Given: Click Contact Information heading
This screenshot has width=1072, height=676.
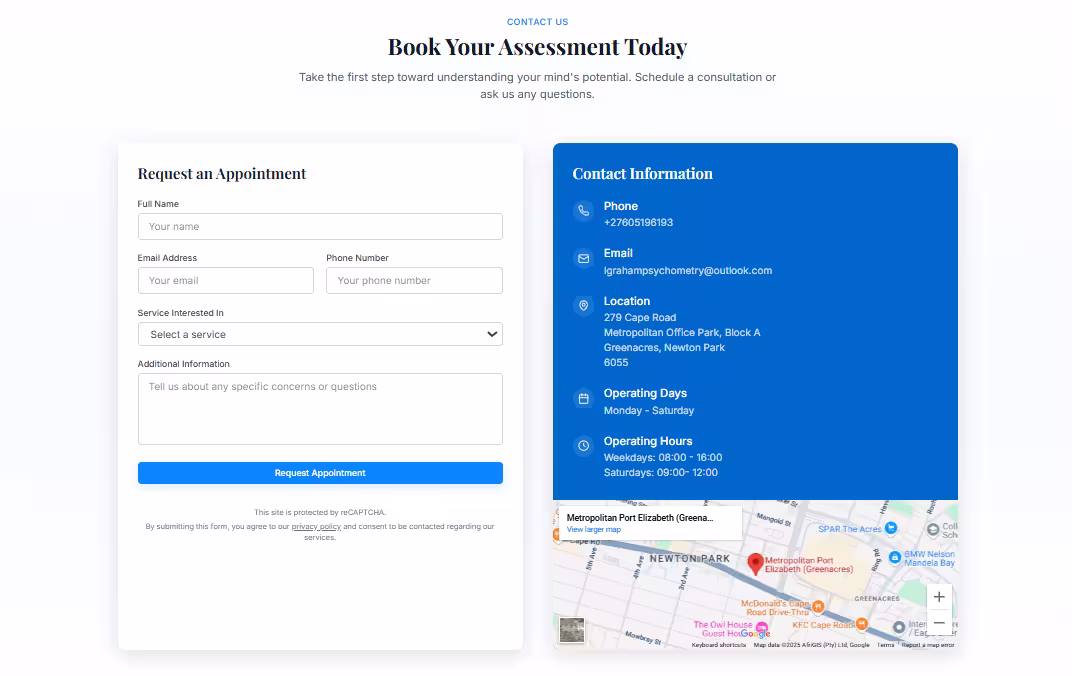Looking at the screenshot, I should (x=643, y=174).
